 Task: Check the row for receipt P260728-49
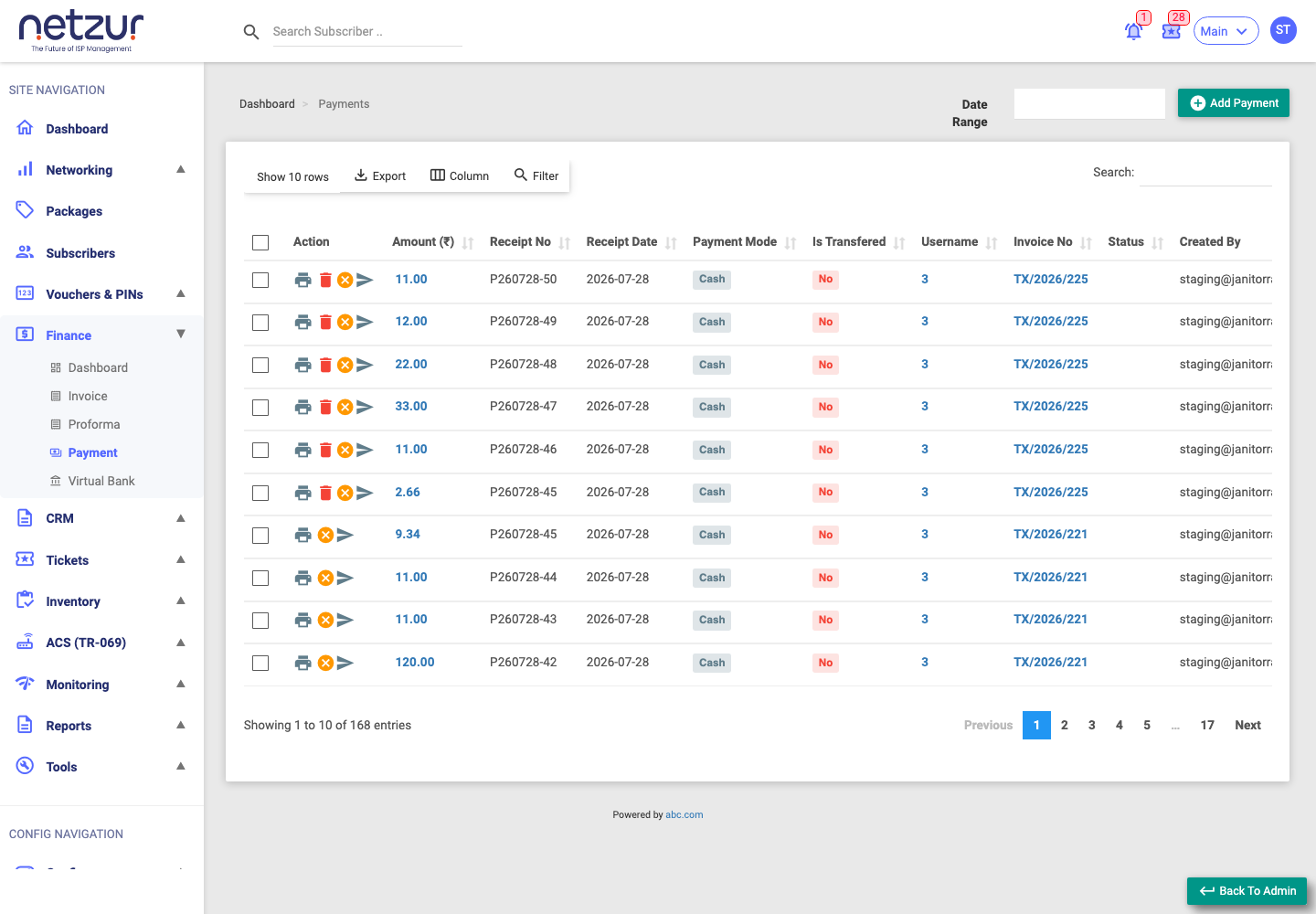click(x=260, y=323)
